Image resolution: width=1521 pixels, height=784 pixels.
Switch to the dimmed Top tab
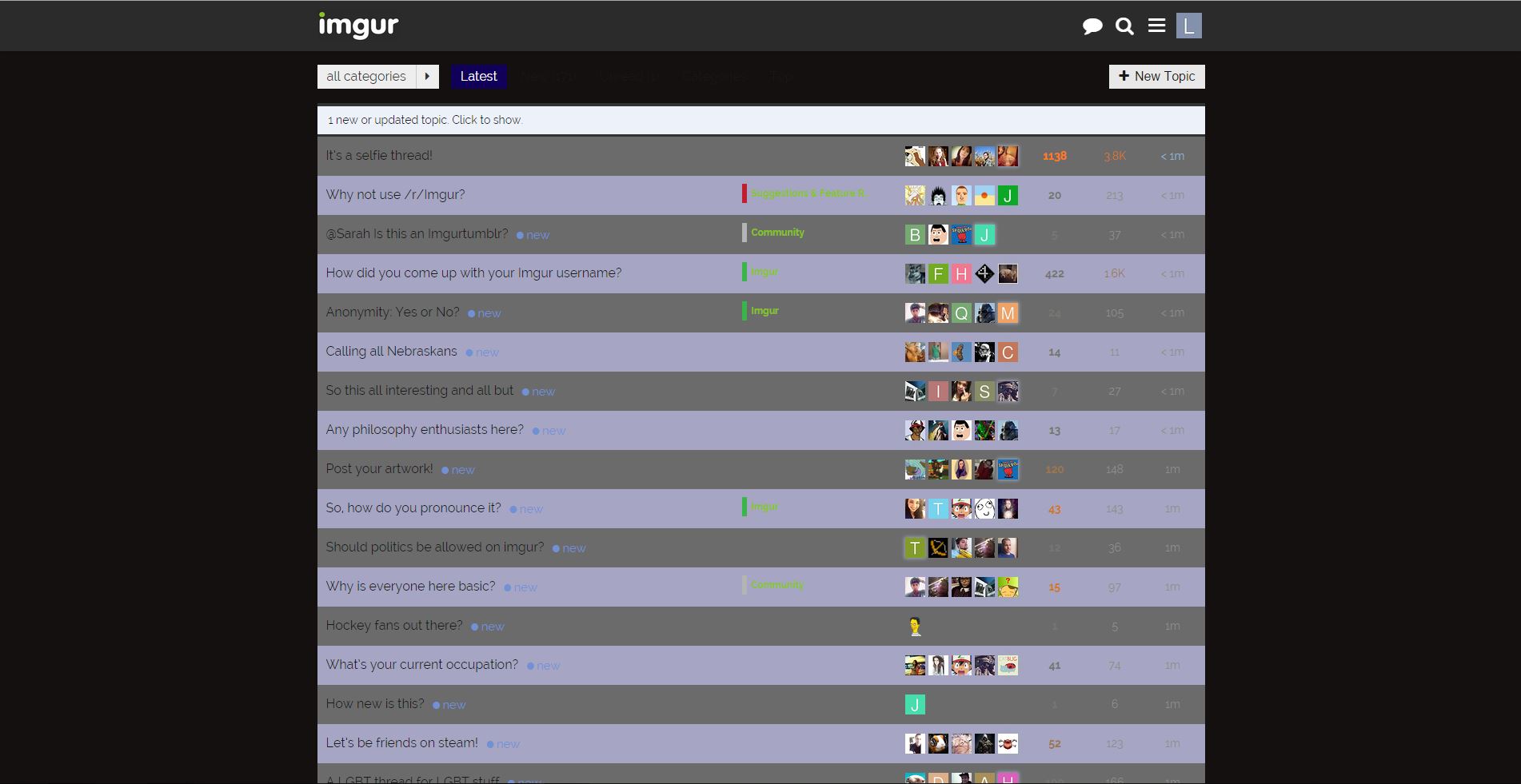tap(780, 77)
